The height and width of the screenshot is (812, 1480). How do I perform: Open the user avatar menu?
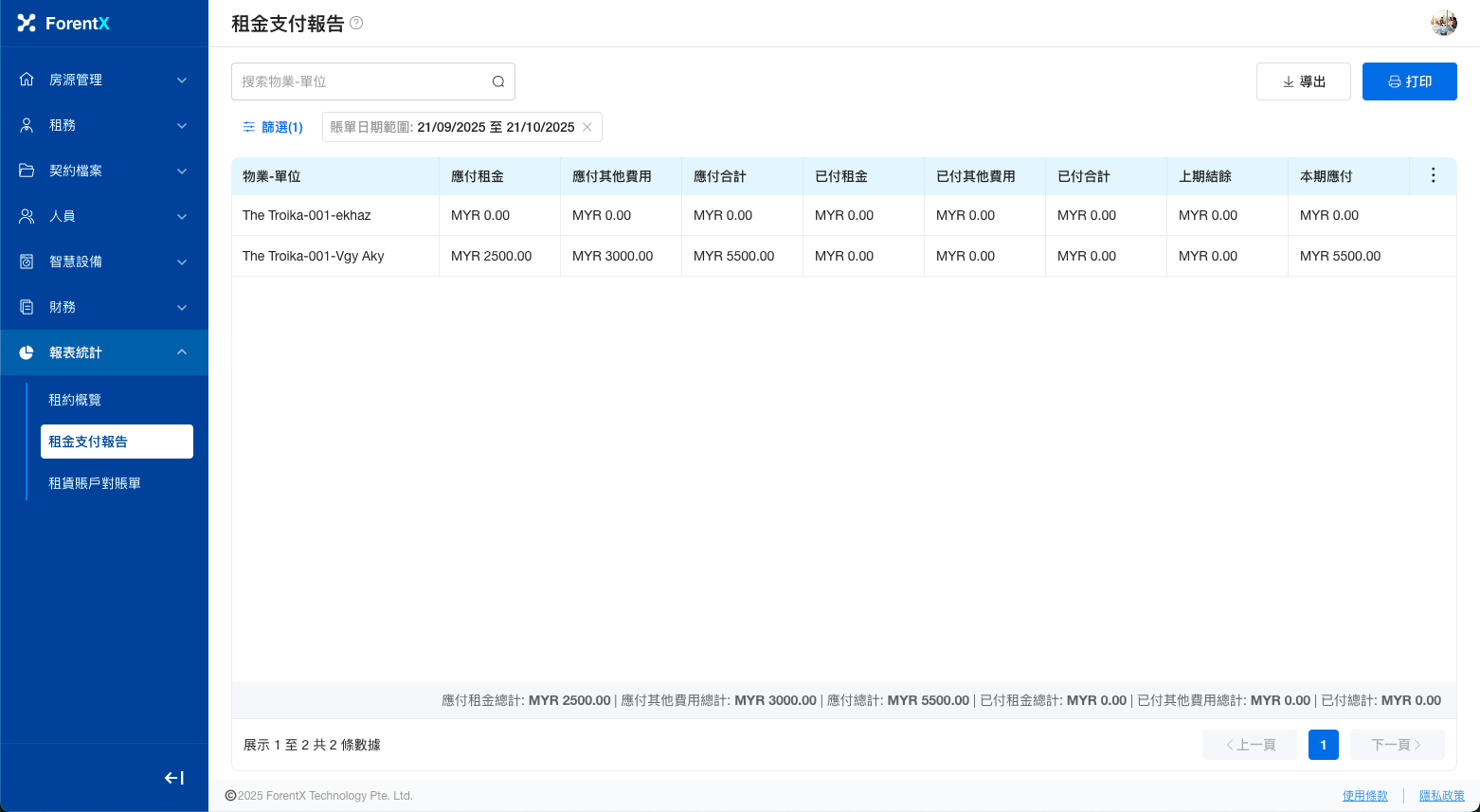coord(1443,23)
